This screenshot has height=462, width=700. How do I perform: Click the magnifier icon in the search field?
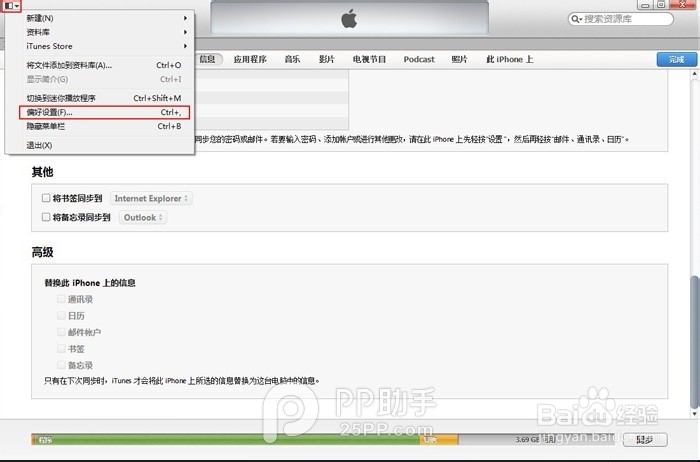(576, 19)
